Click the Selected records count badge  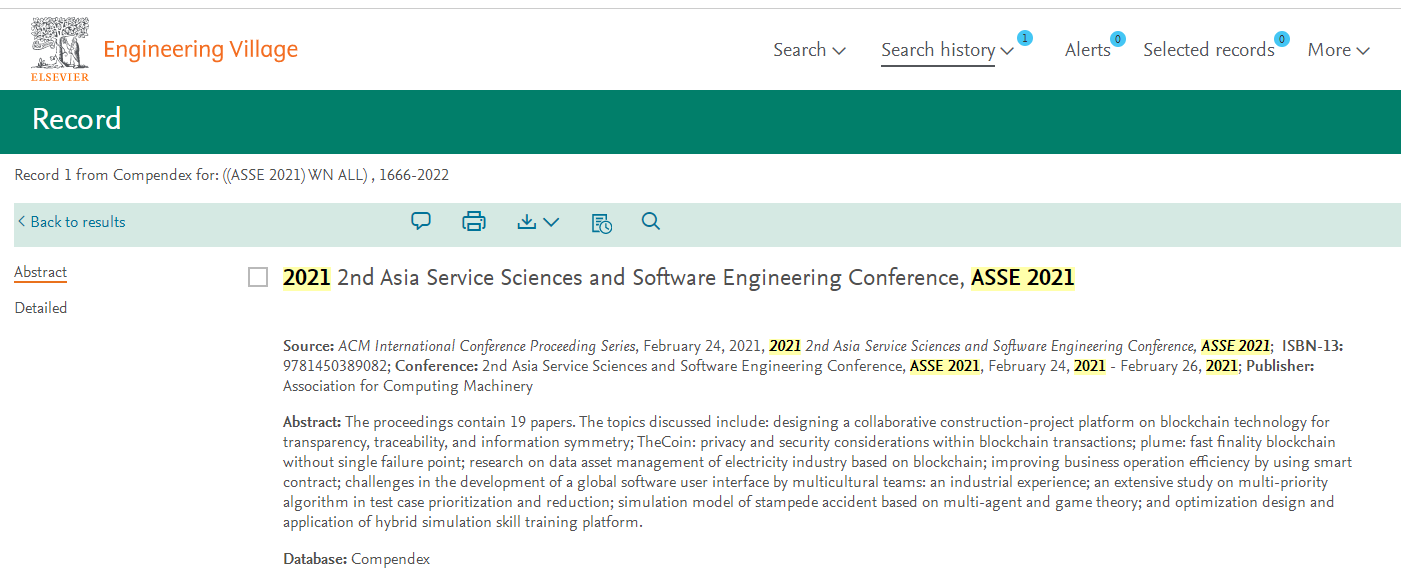(1281, 39)
